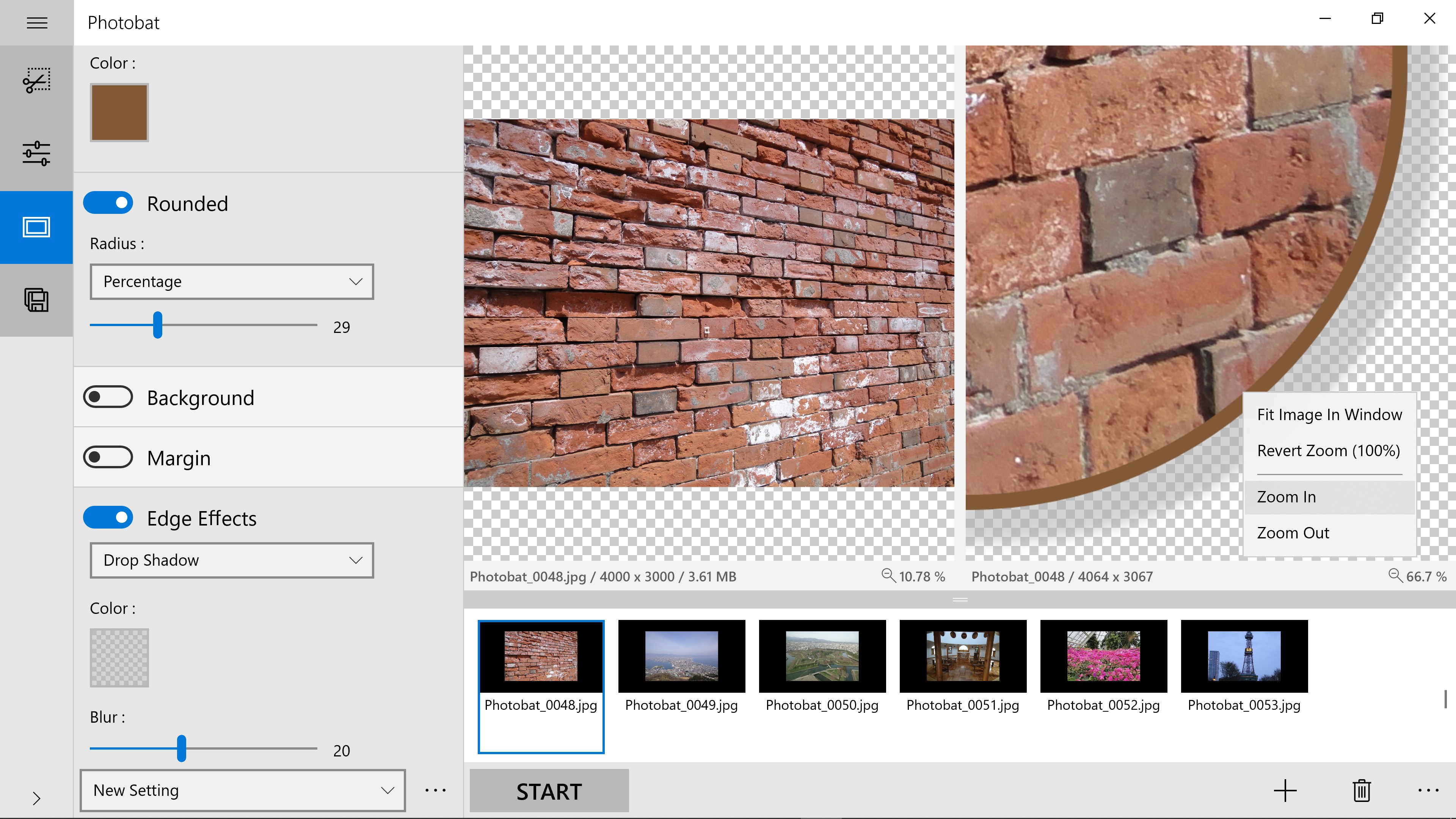The image size is (1456, 819).
Task: Delete images with the trash icon
Action: coord(1362,790)
